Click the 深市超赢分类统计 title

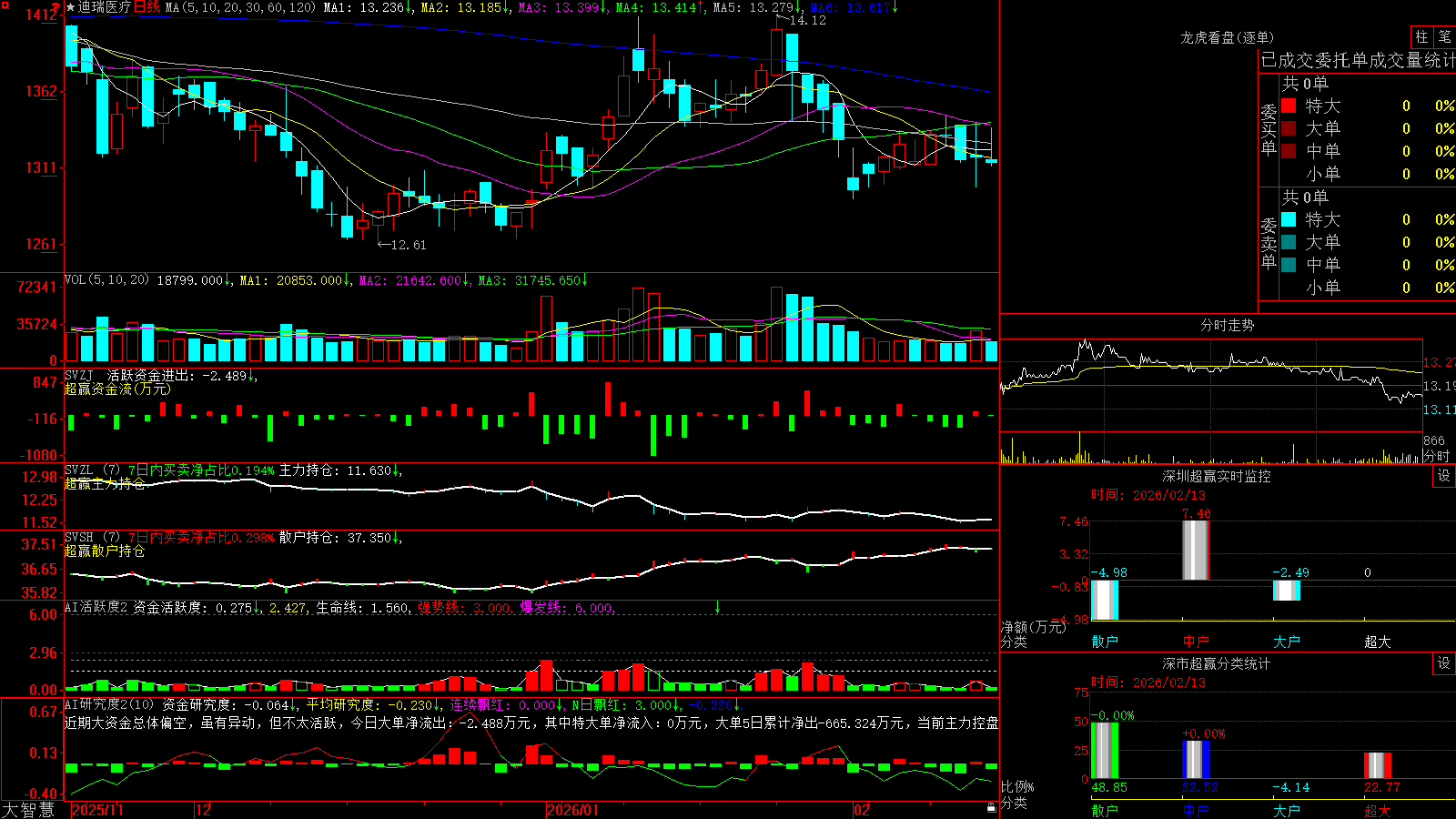(1217, 663)
